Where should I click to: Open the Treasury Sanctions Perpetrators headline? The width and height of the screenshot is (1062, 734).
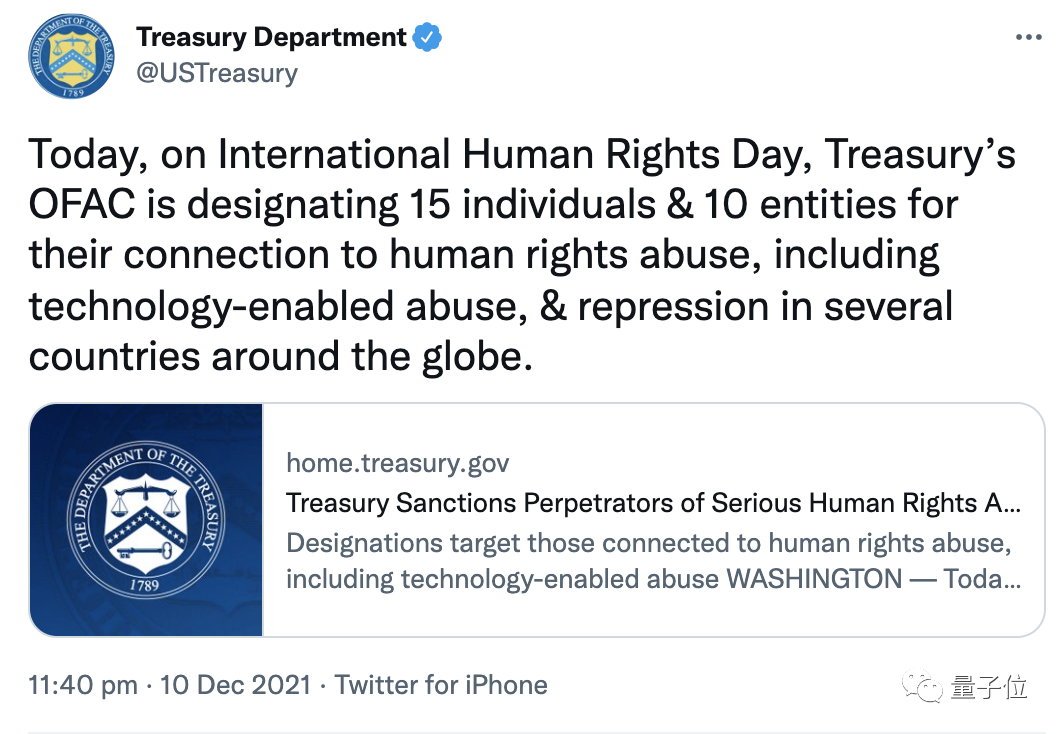(x=653, y=502)
